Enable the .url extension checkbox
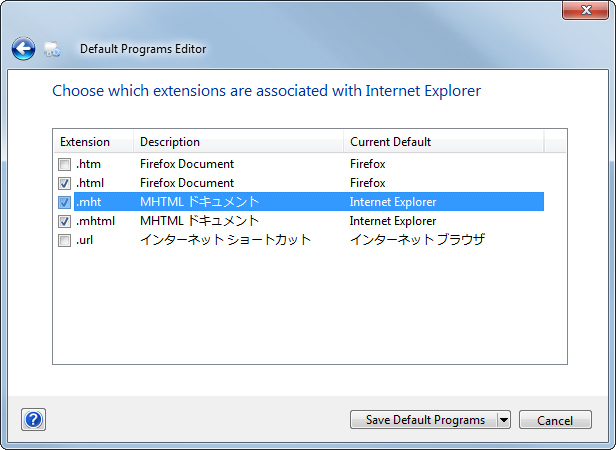This screenshot has width=616, height=450. click(x=64, y=240)
